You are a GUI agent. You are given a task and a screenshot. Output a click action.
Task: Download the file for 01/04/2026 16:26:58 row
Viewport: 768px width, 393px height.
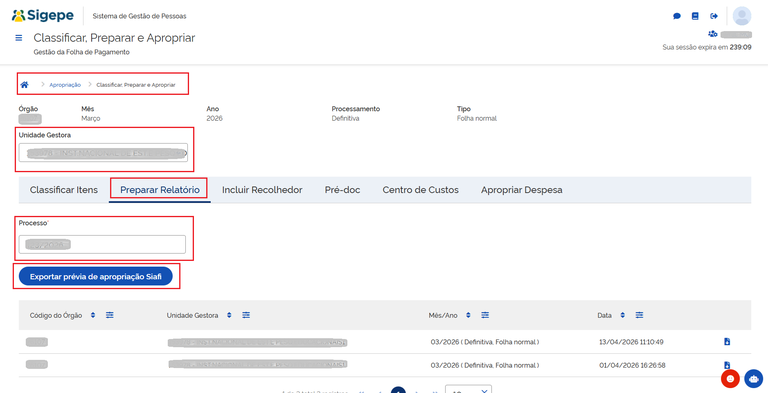(727, 365)
